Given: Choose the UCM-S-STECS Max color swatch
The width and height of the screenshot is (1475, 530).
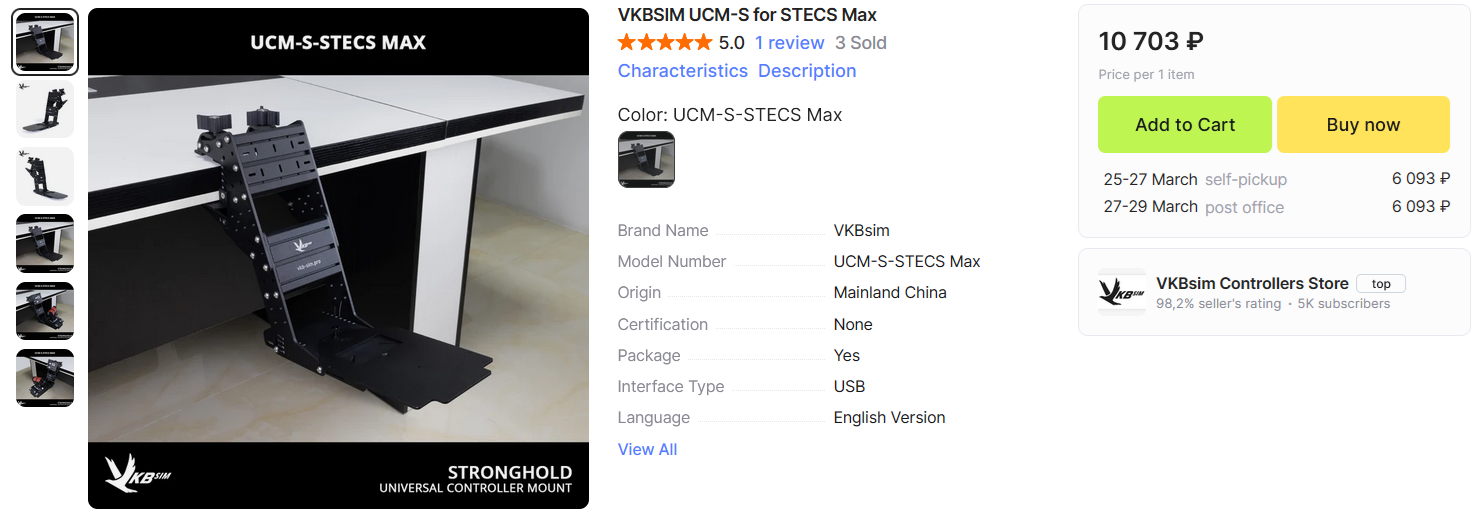Looking at the screenshot, I should pos(646,160).
